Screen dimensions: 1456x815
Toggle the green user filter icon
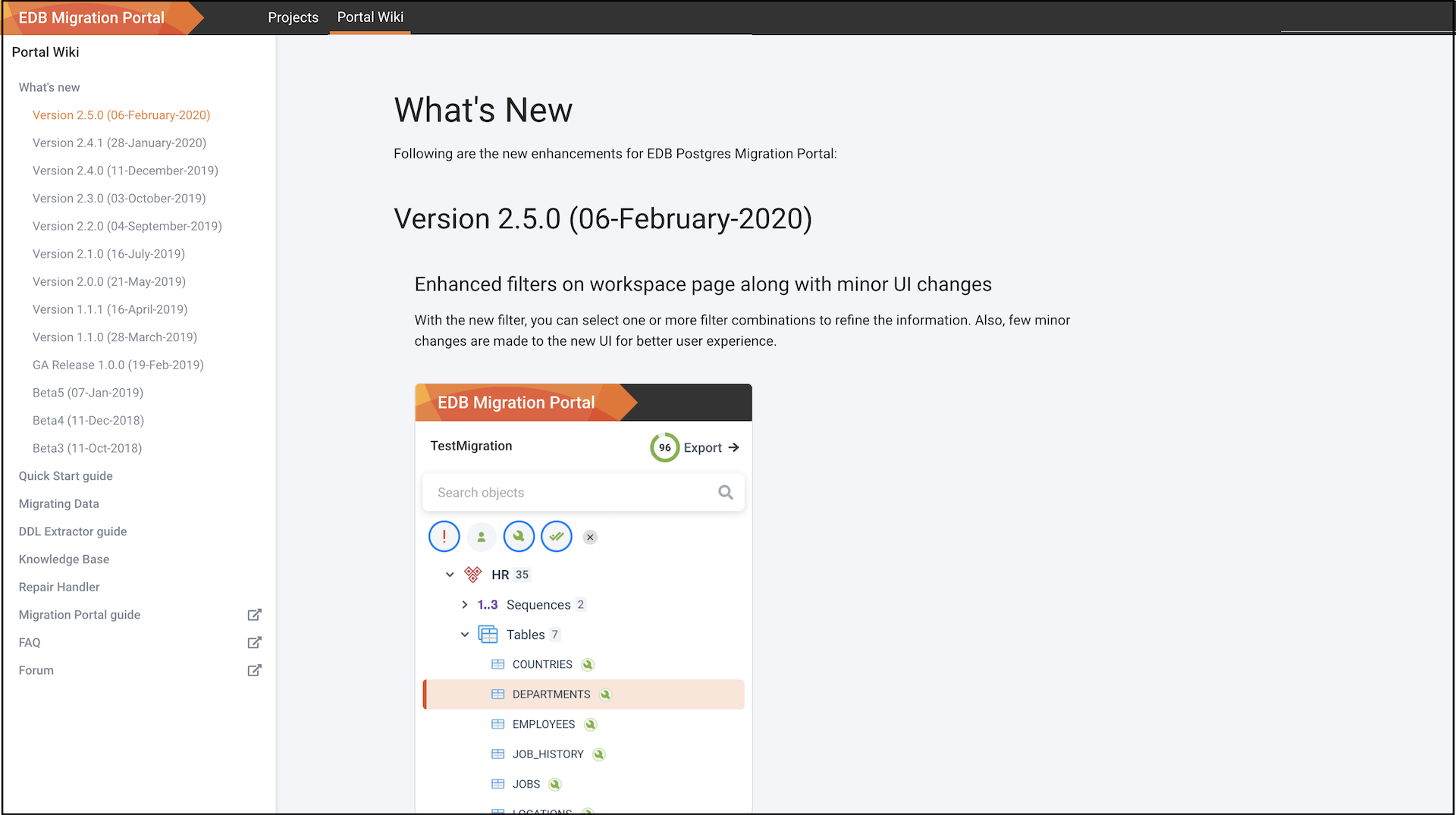click(x=482, y=537)
